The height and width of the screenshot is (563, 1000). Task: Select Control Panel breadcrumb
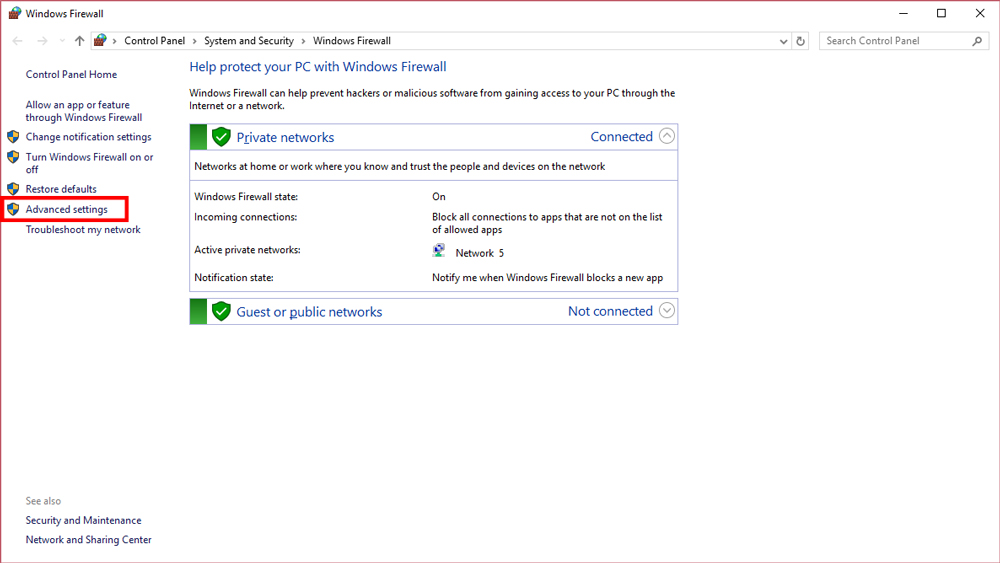[154, 41]
